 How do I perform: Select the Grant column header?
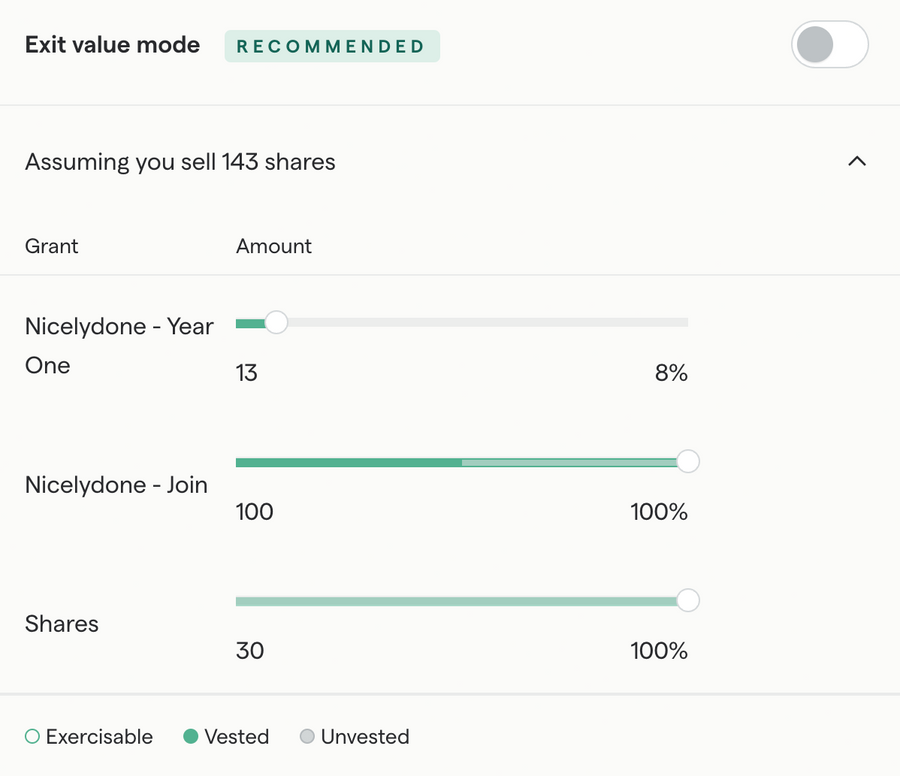[52, 246]
